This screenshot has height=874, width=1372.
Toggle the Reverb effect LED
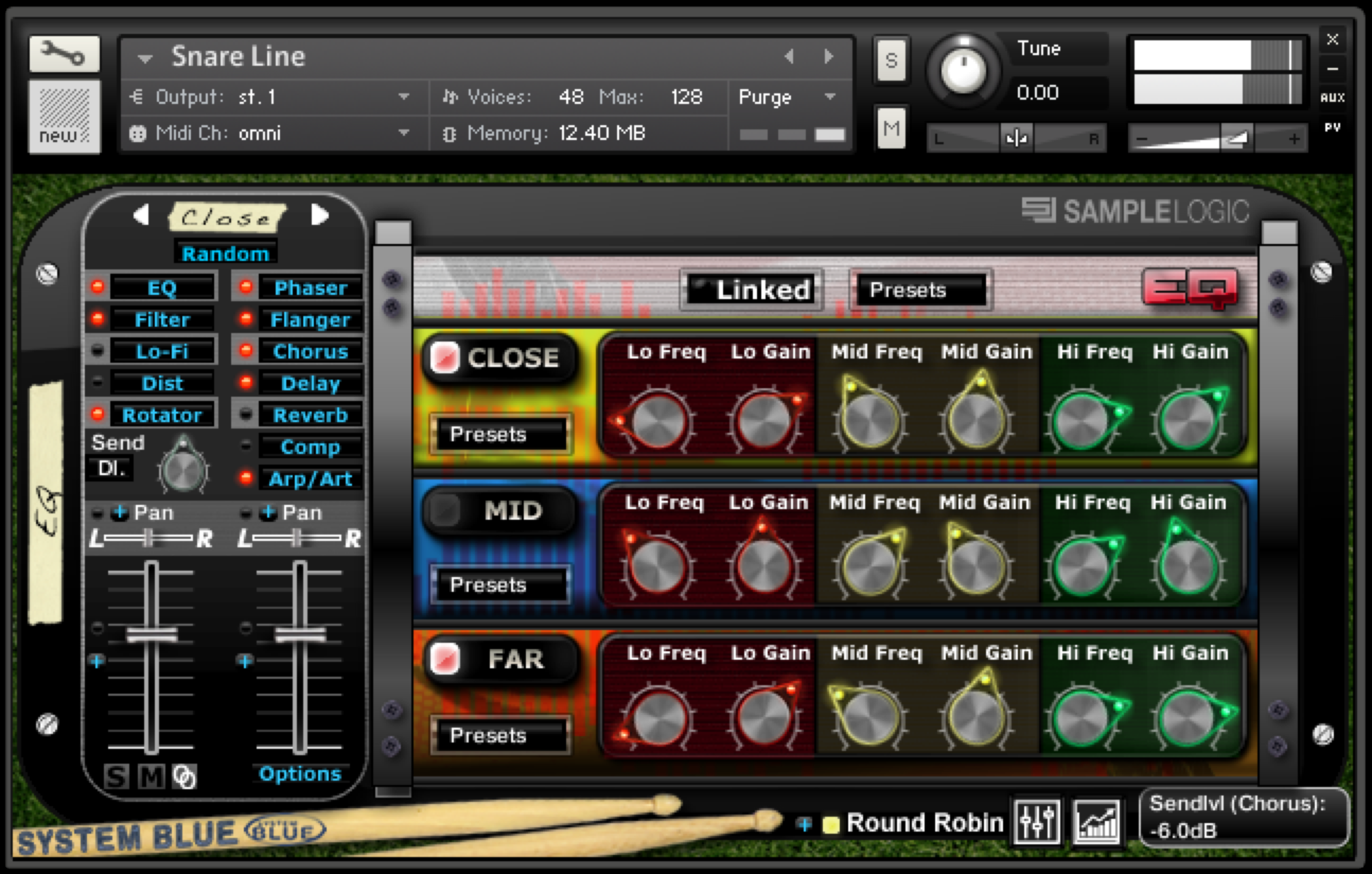click(245, 415)
